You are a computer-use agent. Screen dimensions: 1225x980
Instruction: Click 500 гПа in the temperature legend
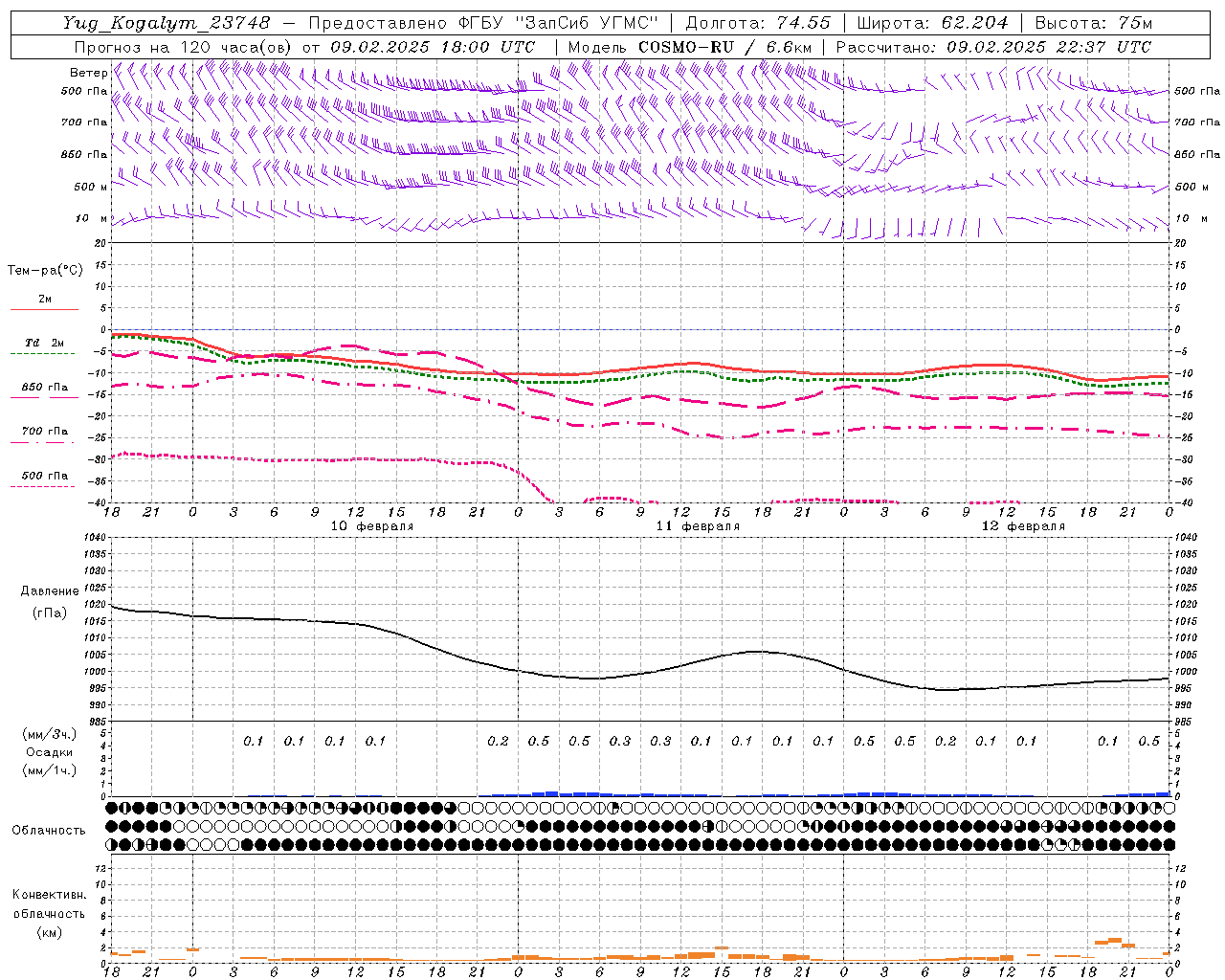45,475
